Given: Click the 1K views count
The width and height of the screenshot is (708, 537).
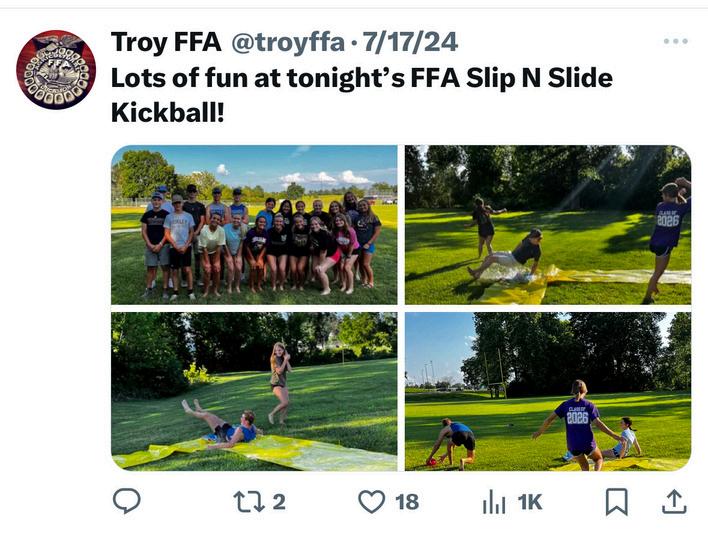Looking at the screenshot, I should [529, 501].
